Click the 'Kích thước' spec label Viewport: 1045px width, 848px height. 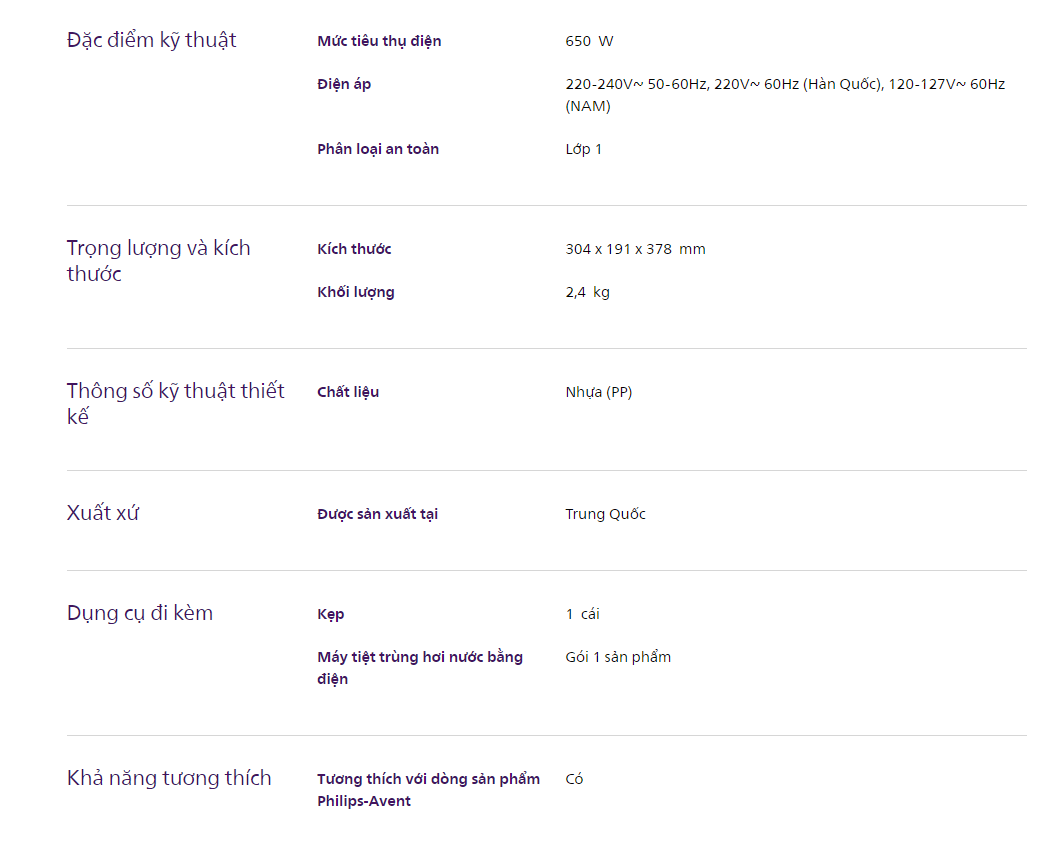[x=354, y=249]
